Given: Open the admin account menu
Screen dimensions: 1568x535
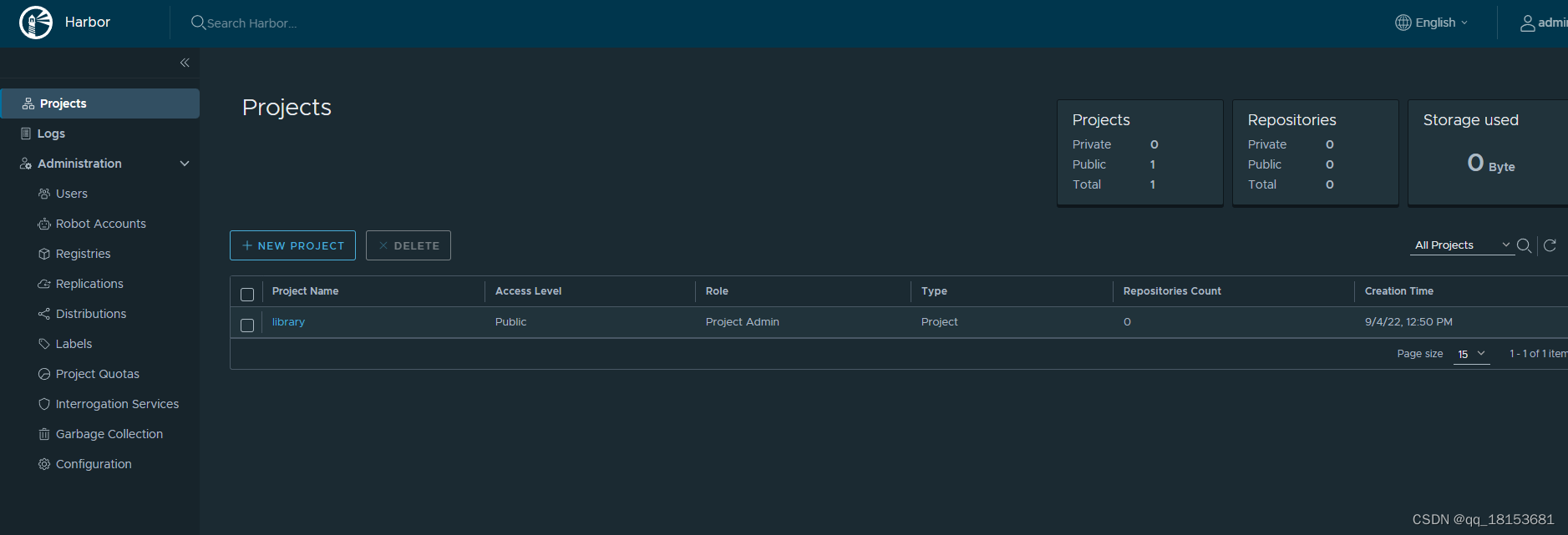Looking at the screenshot, I should (x=1543, y=23).
